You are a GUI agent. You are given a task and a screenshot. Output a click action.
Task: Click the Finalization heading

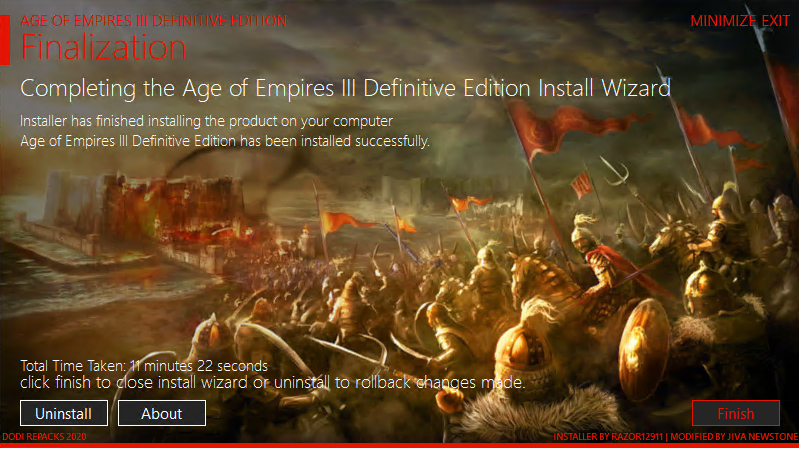pyautogui.click(x=103, y=47)
